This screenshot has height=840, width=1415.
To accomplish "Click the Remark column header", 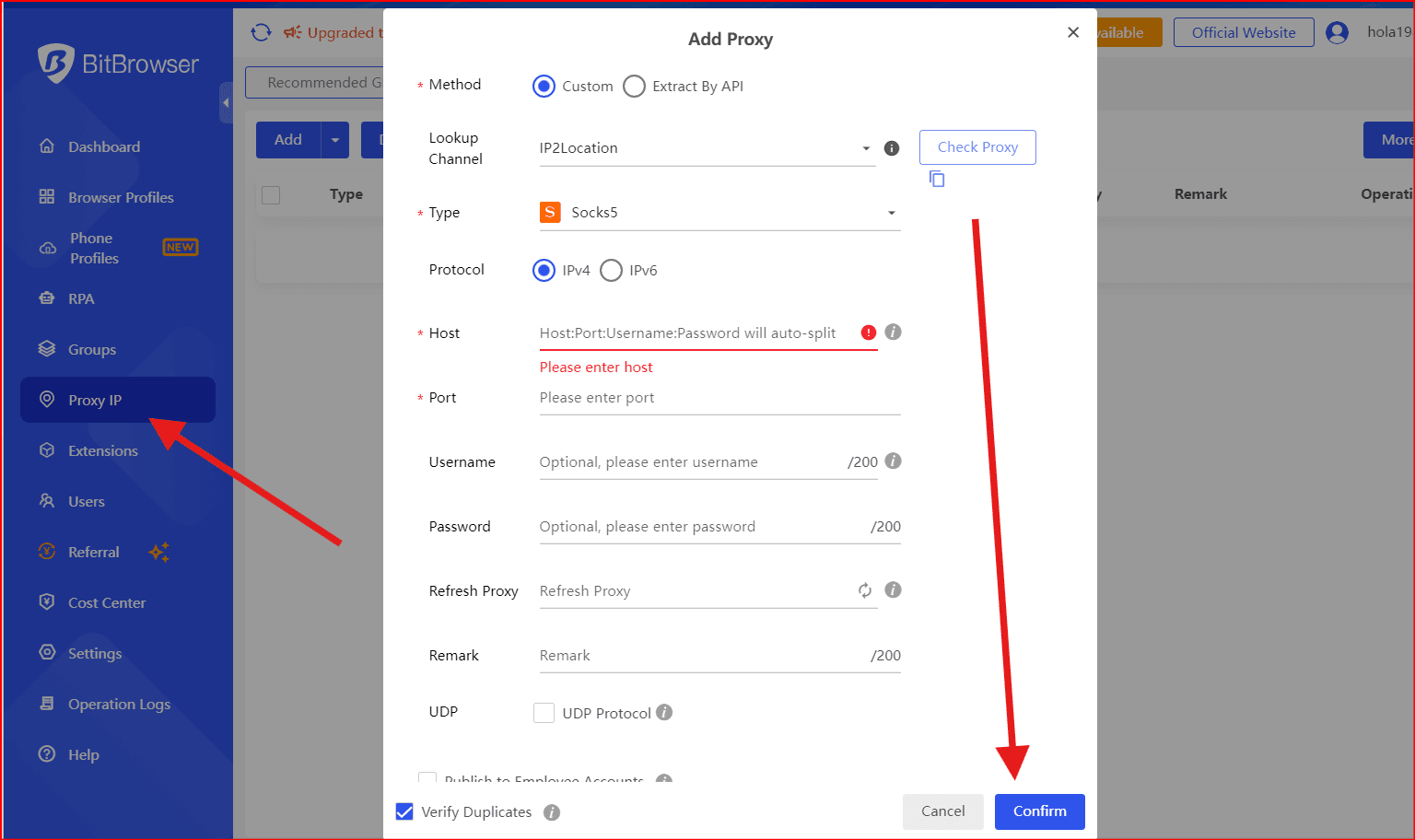I will (x=1200, y=194).
